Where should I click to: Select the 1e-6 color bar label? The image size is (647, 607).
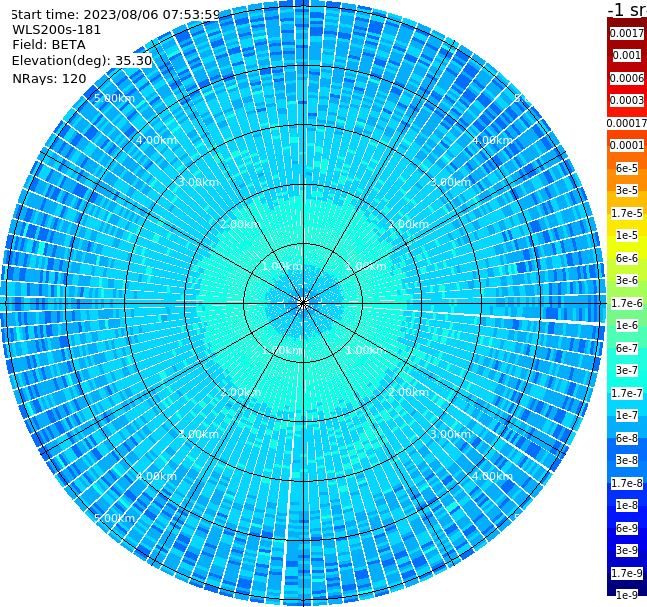point(627,325)
